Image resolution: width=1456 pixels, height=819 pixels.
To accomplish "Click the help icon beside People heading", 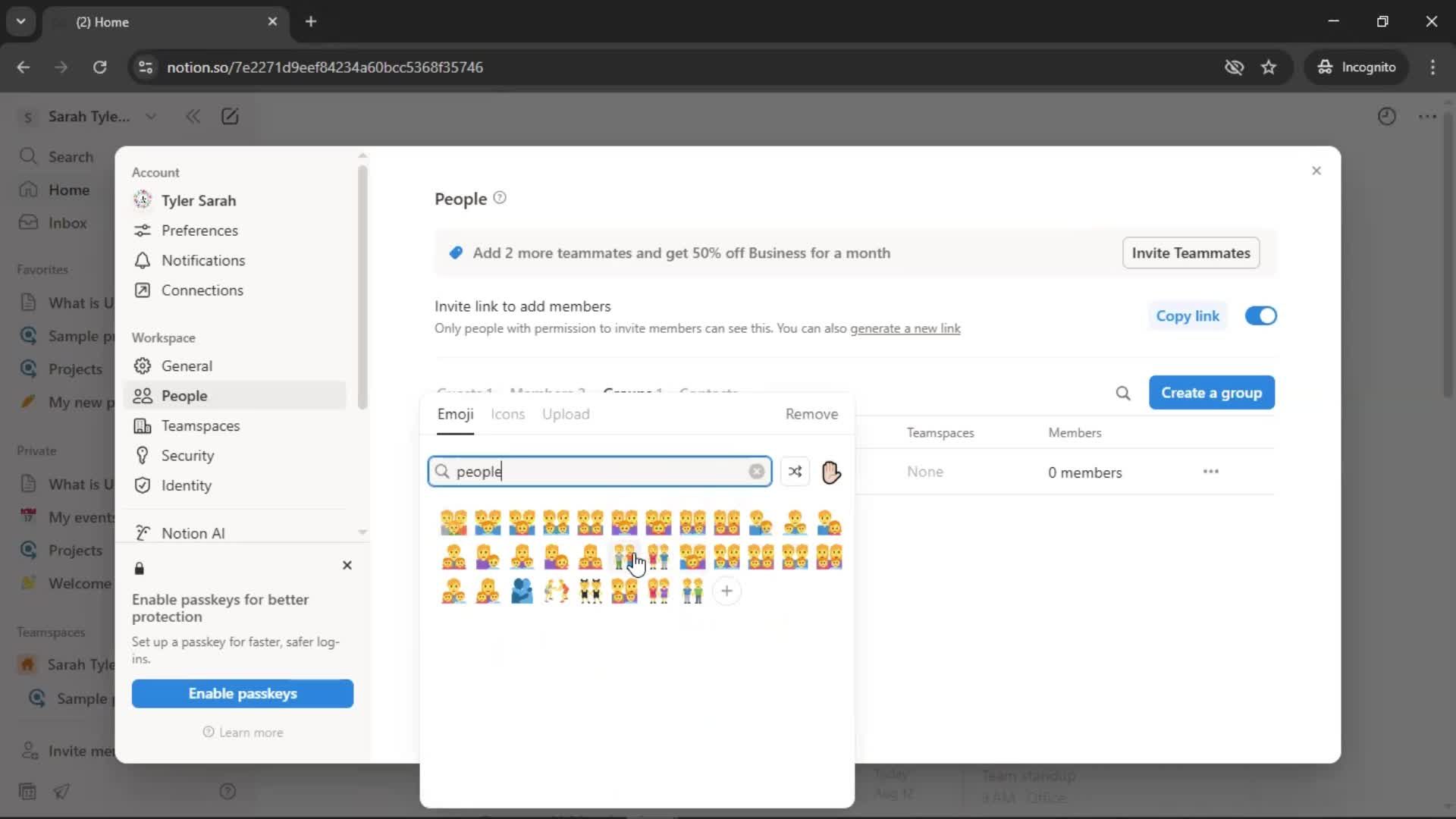I will click(500, 198).
